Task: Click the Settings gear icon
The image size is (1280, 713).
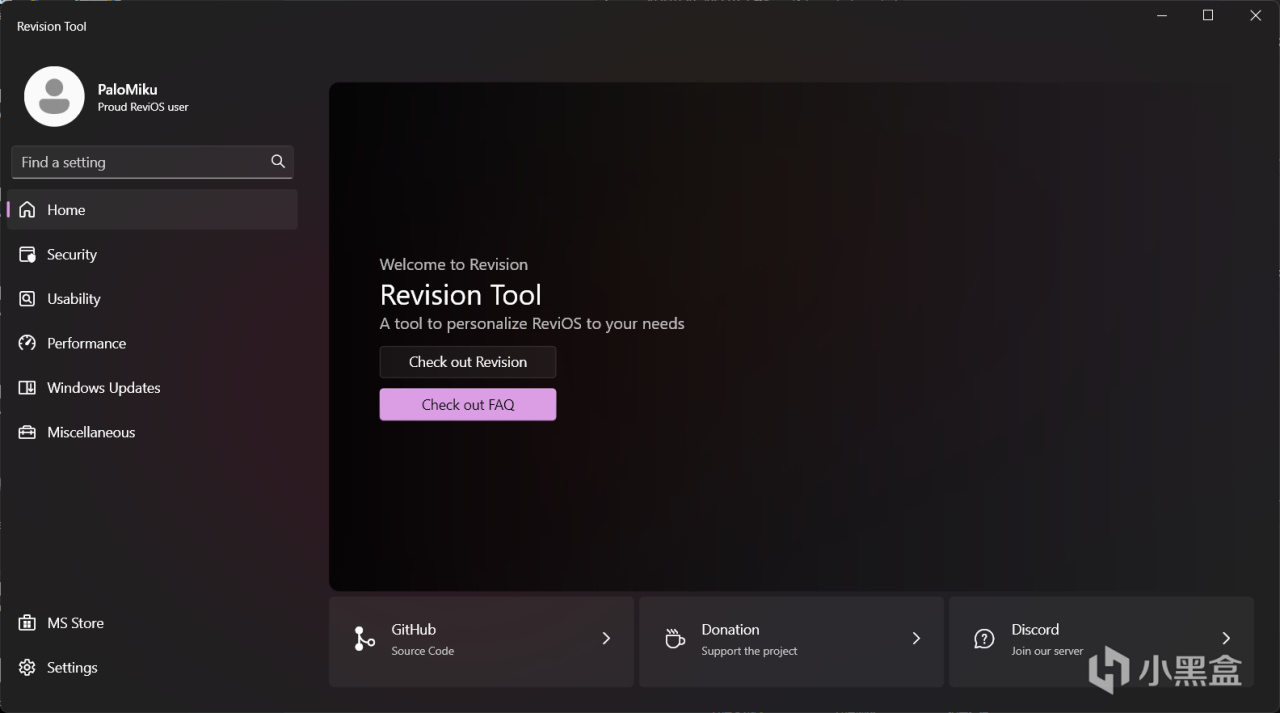Action: [x=27, y=668]
